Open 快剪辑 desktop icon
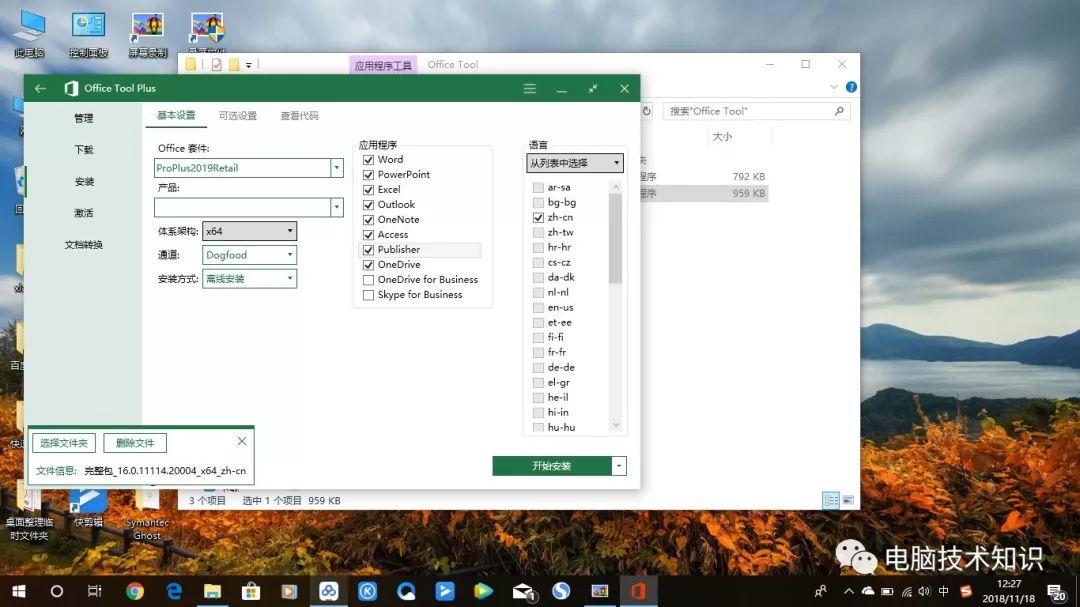Screen dimensions: 1080x607 coord(88,508)
